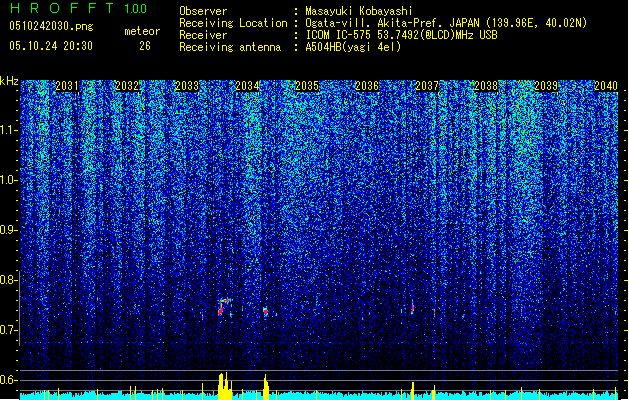Click the 'meteor' label
Image resolution: width=629 pixels, height=400 pixels.
coord(142,31)
